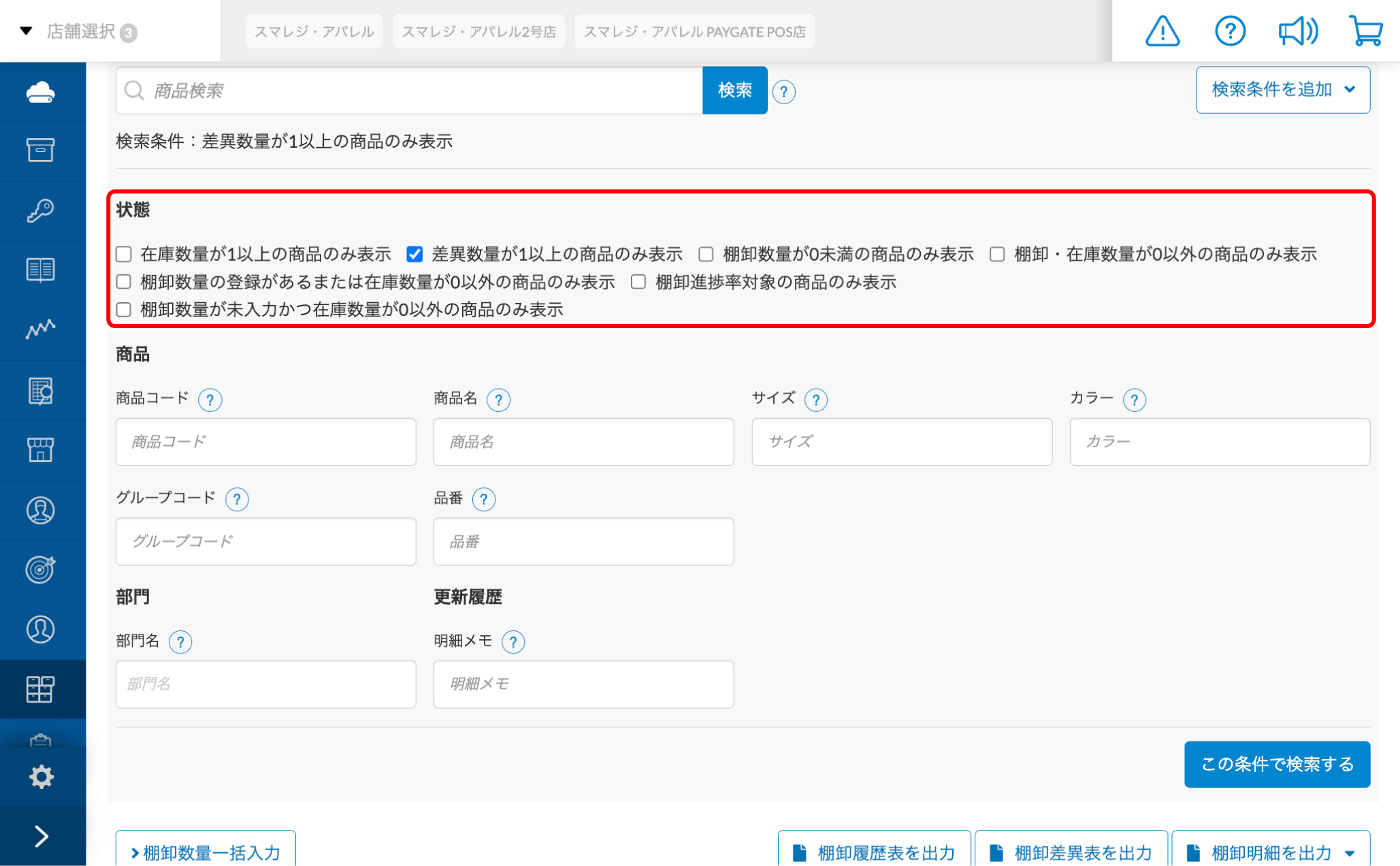Image resolution: width=1400 pixels, height=866 pixels.
Task: Click the 棚卸差異表を出力 button
Action: click(1071, 852)
